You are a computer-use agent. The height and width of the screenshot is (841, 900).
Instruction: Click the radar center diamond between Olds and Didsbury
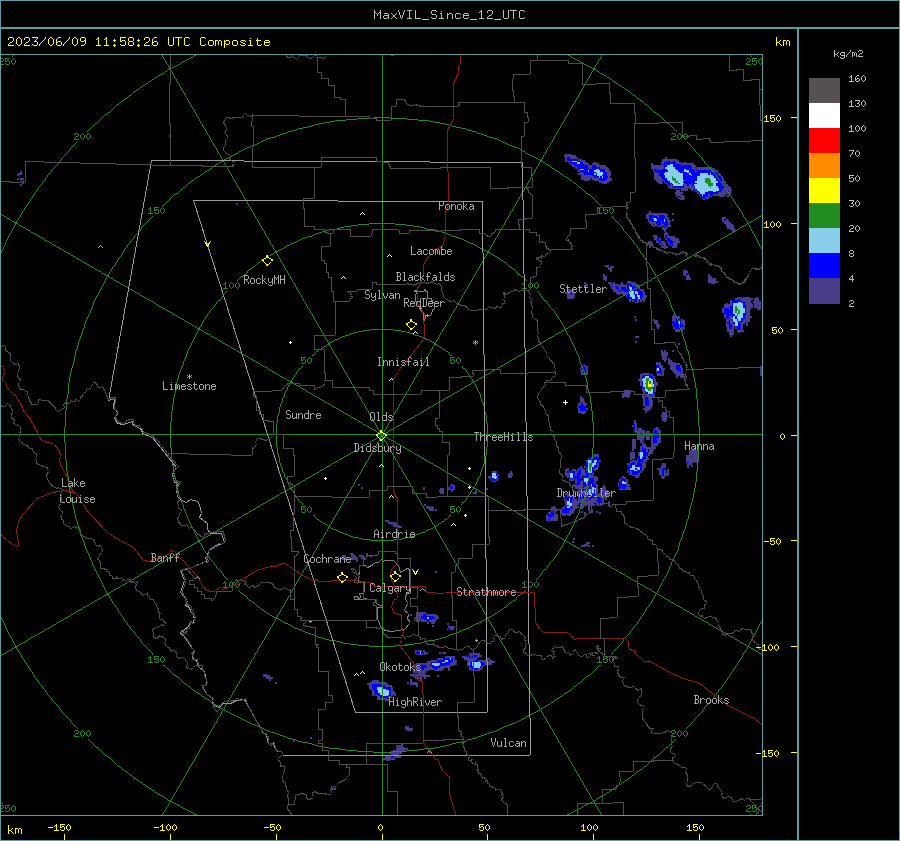click(382, 436)
